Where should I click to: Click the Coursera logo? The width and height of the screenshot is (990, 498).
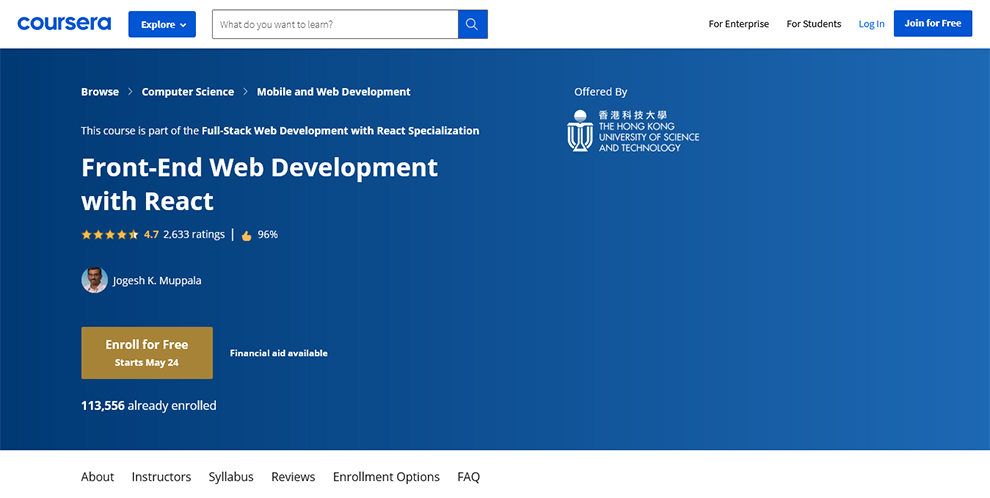[64, 24]
